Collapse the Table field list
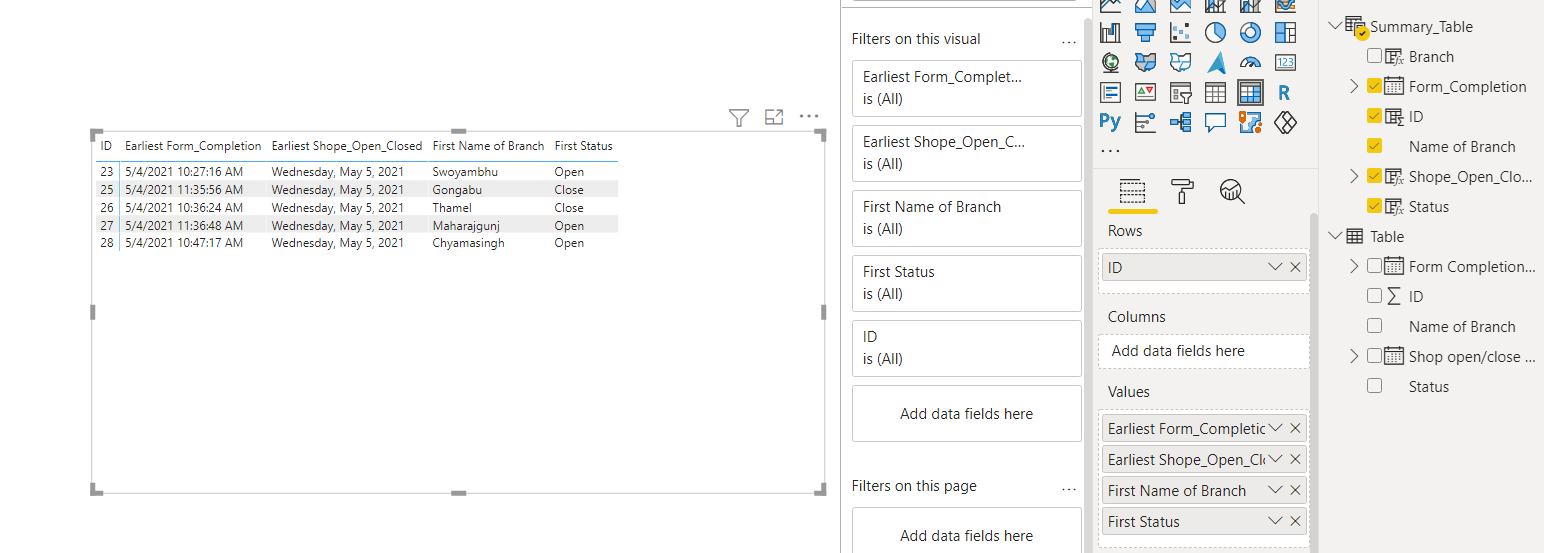The height and width of the screenshot is (553, 1544). pos(1334,236)
